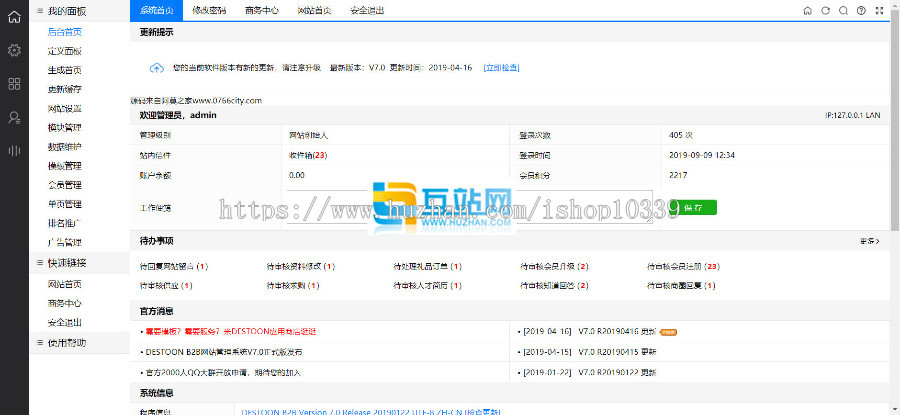The width and height of the screenshot is (900, 415).
Task: Open 待审核求购 (1)
Action: pyautogui.click(x=293, y=285)
